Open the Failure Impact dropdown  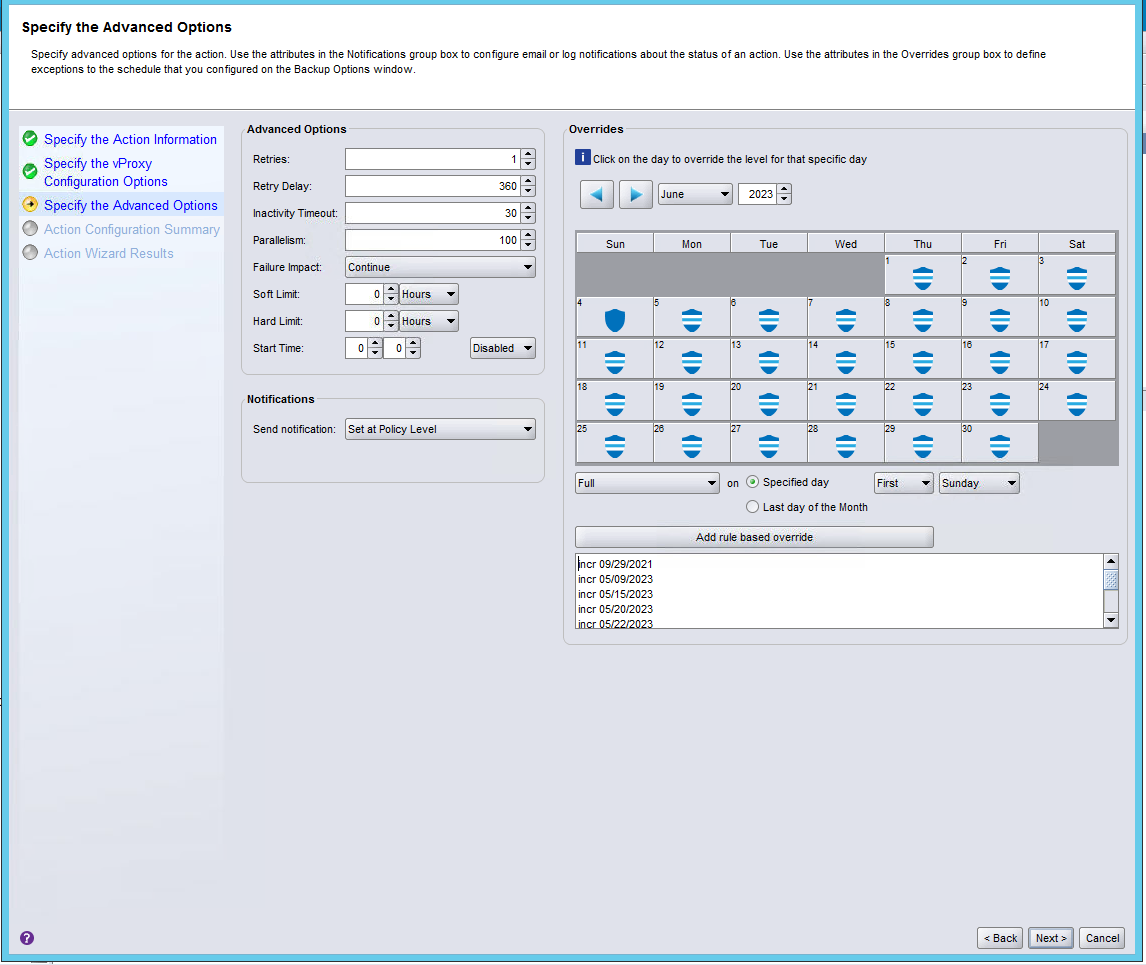coord(440,267)
